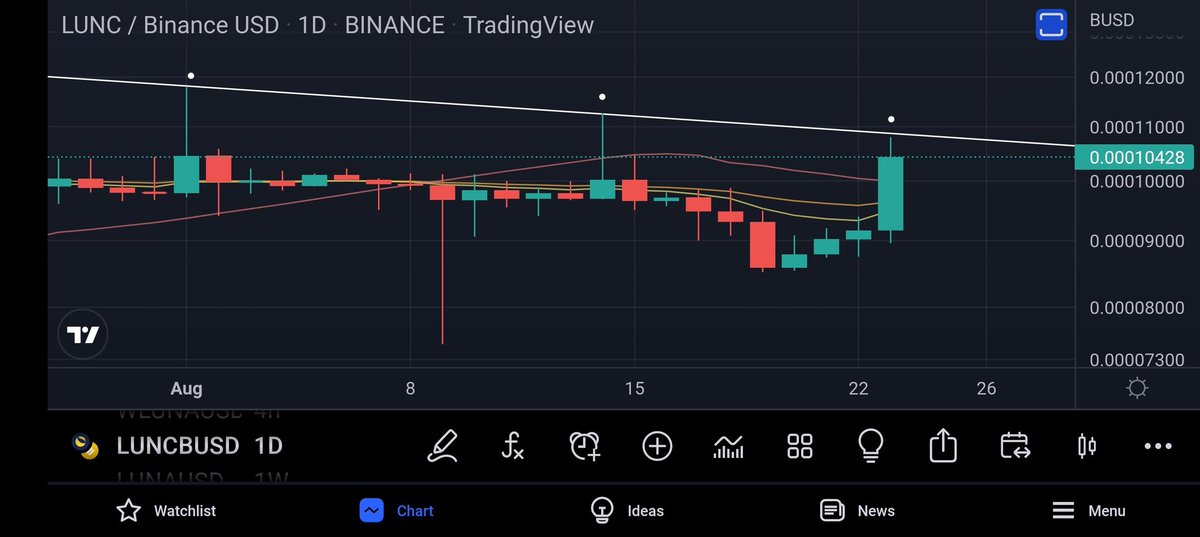Screen dimensions: 1200x537
Task: Tap the 0.00009000 price axis label
Action: click(x=1138, y=241)
